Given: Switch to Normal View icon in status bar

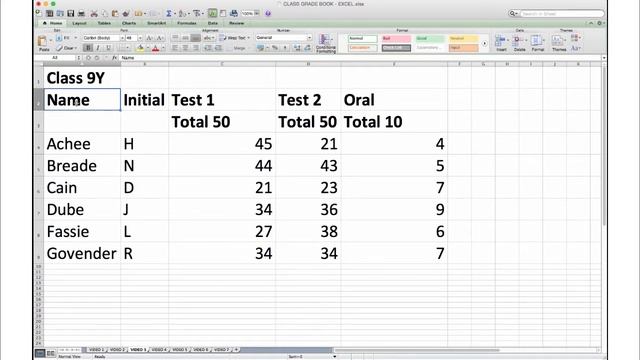Looking at the screenshot, I should coord(40,353).
